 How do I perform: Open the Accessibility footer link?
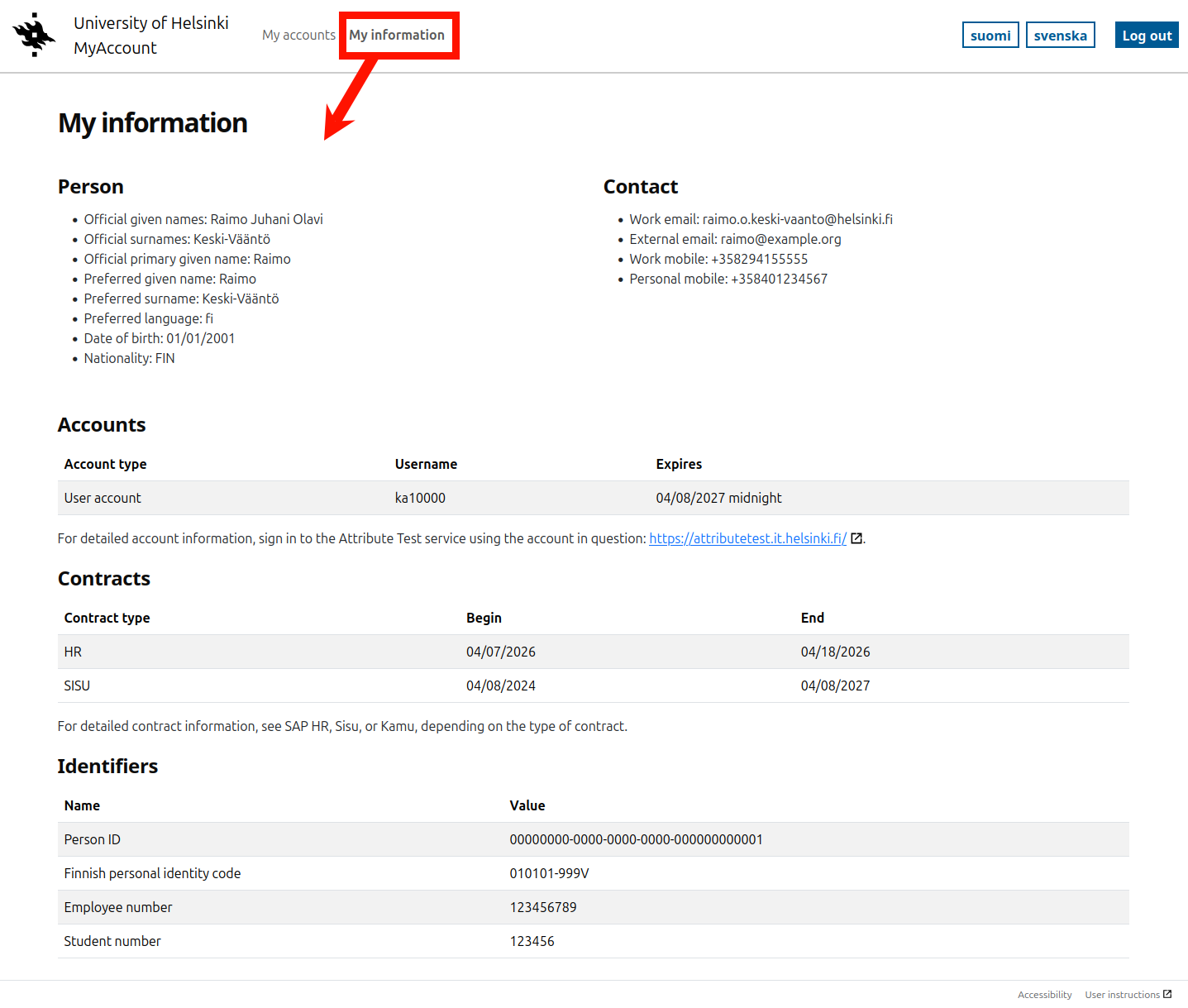[x=1044, y=995]
